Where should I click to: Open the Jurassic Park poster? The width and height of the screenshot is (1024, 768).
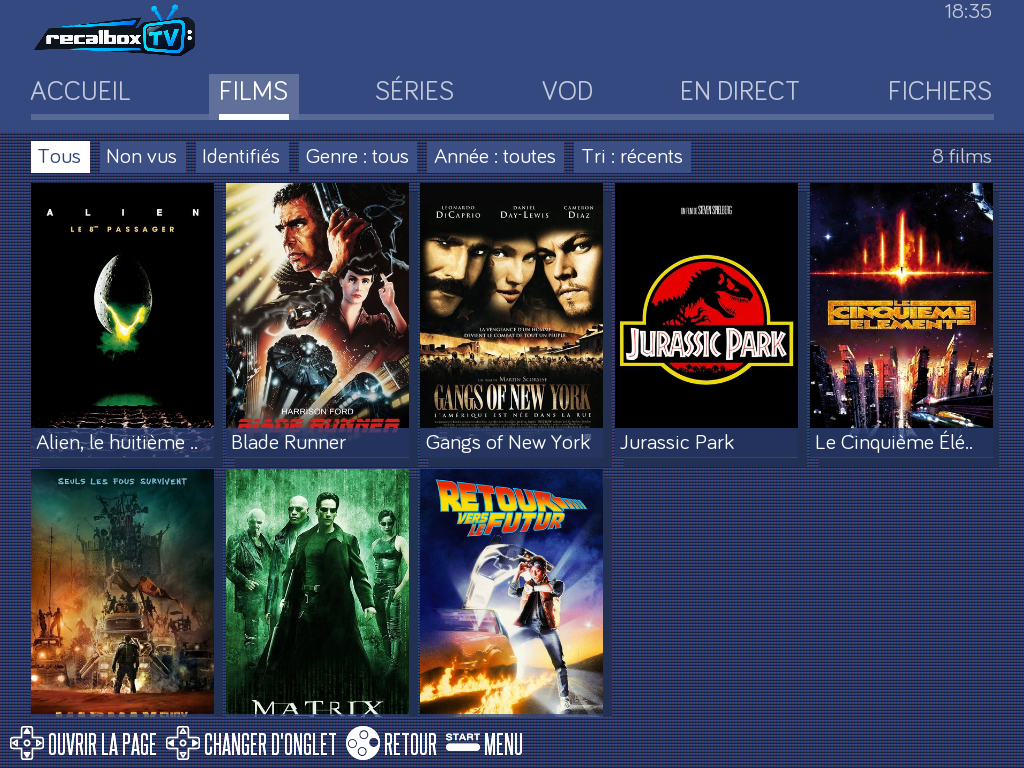pos(706,305)
